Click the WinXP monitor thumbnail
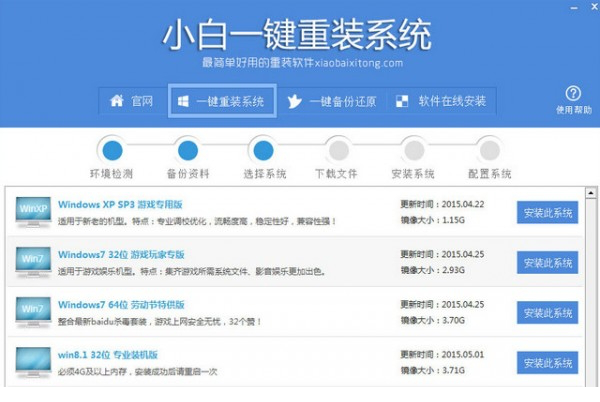This screenshot has height=402, width=600. pos(33,212)
